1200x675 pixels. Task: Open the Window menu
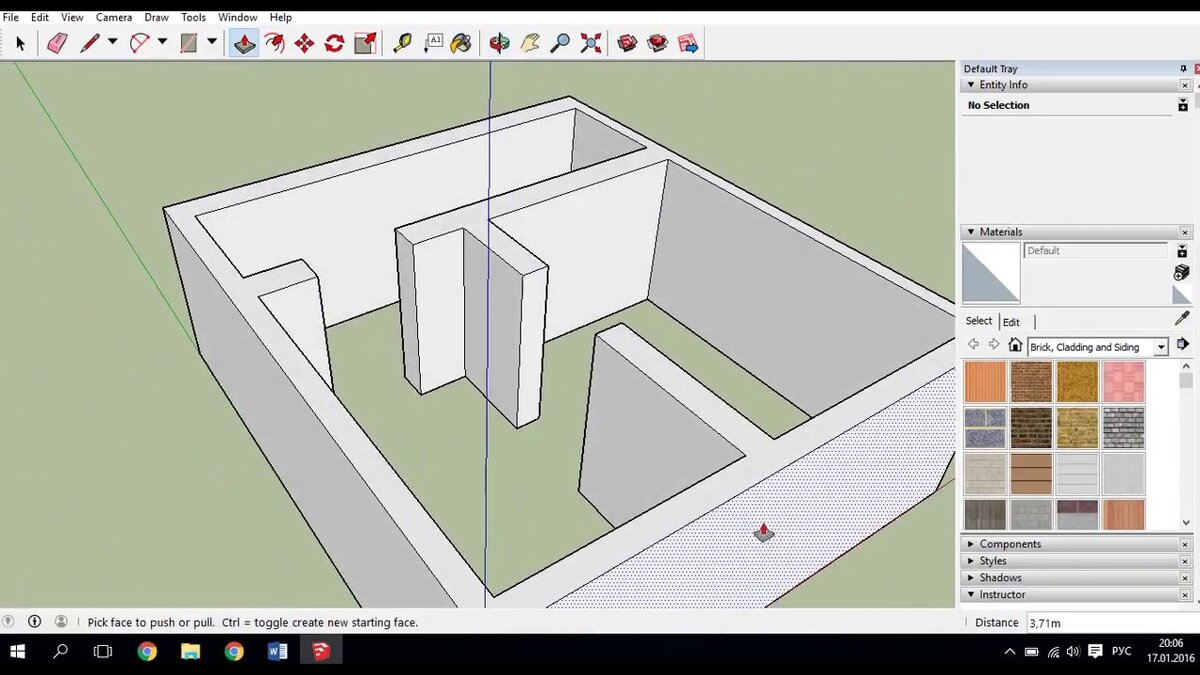238,17
